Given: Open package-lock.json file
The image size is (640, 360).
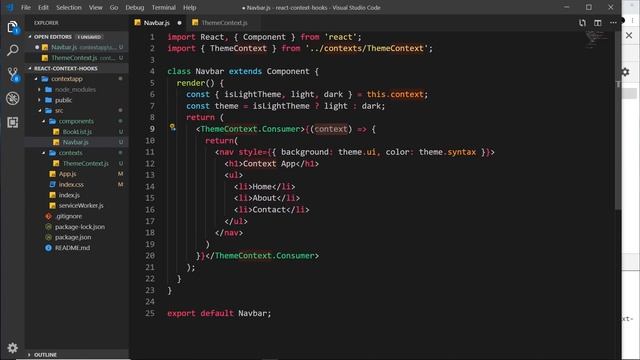Looking at the screenshot, I should pos(77,227).
